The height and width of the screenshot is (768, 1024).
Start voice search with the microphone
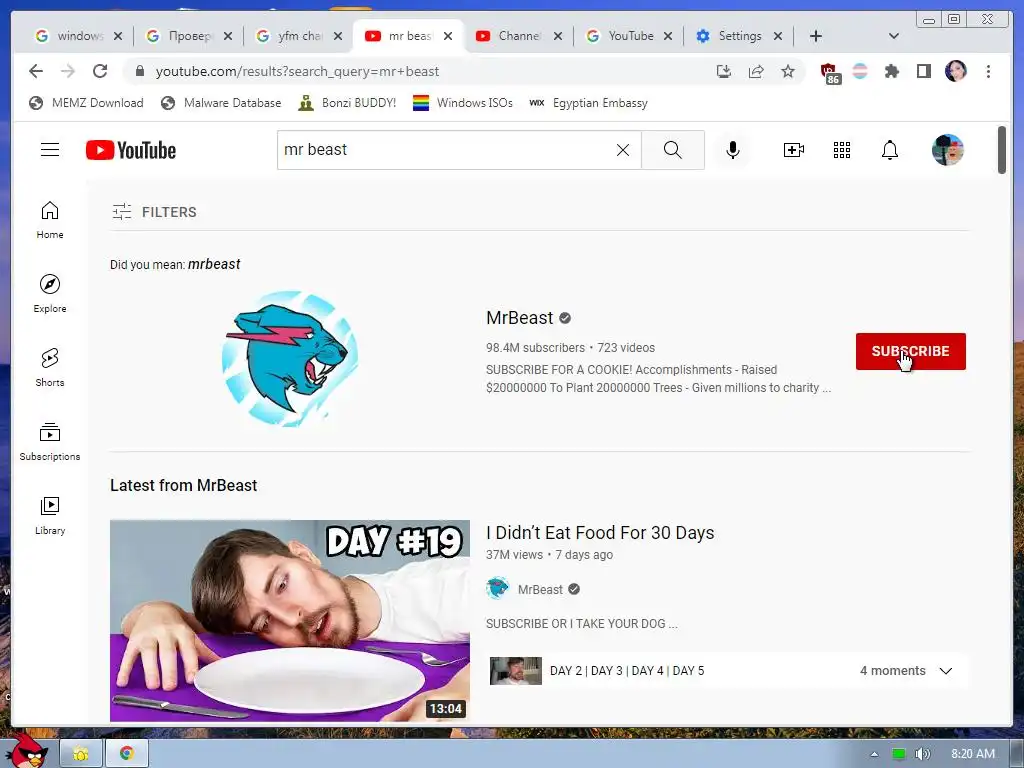tap(733, 150)
